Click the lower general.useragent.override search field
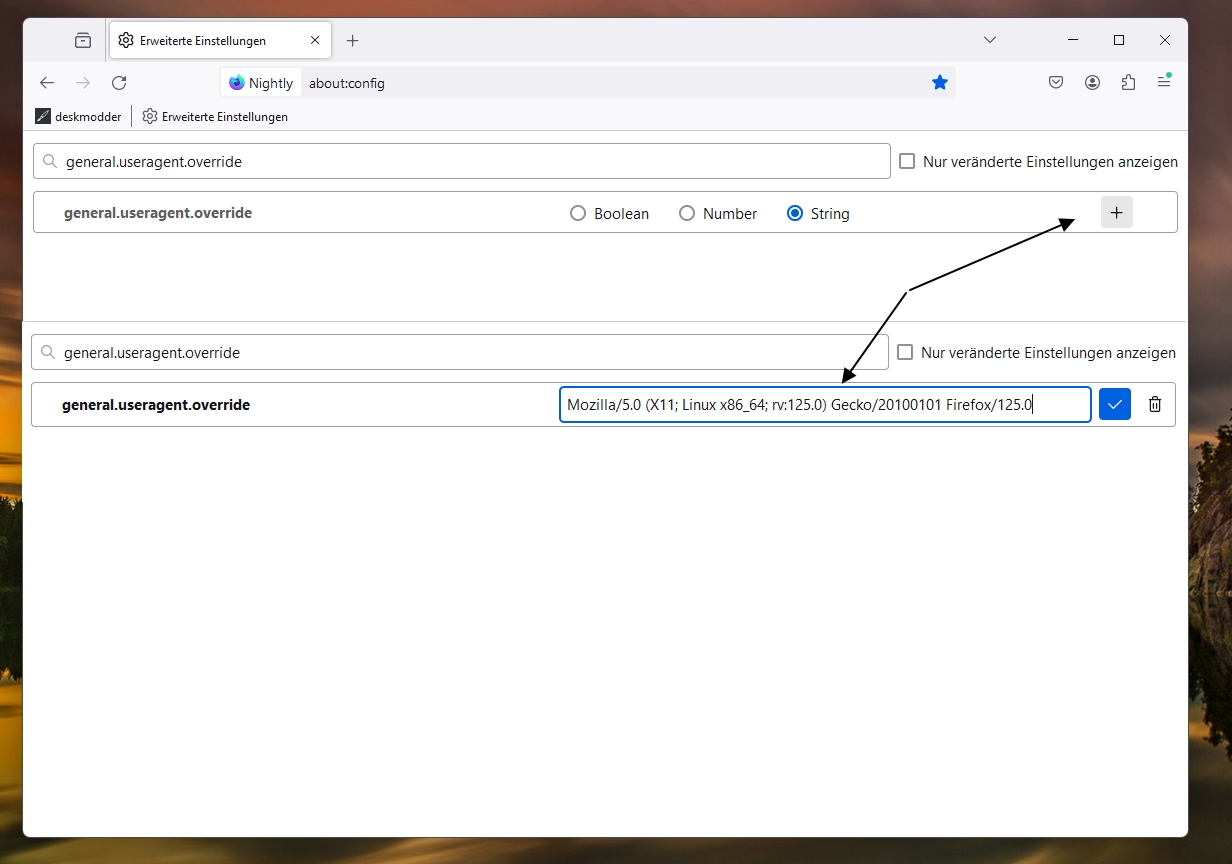1232x864 pixels. (x=460, y=352)
